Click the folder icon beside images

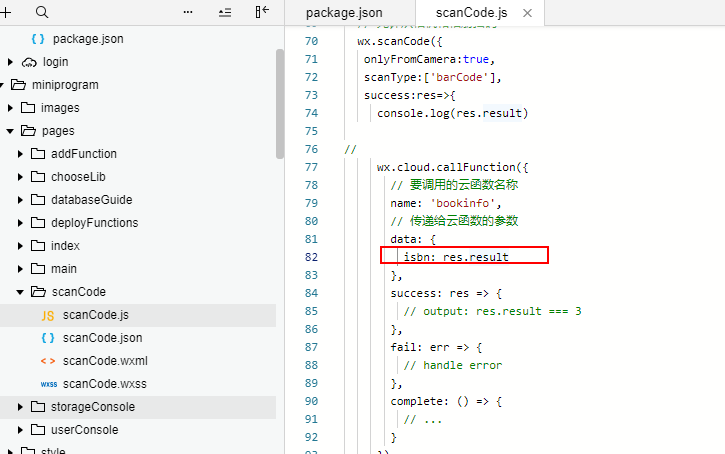tap(28, 108)
